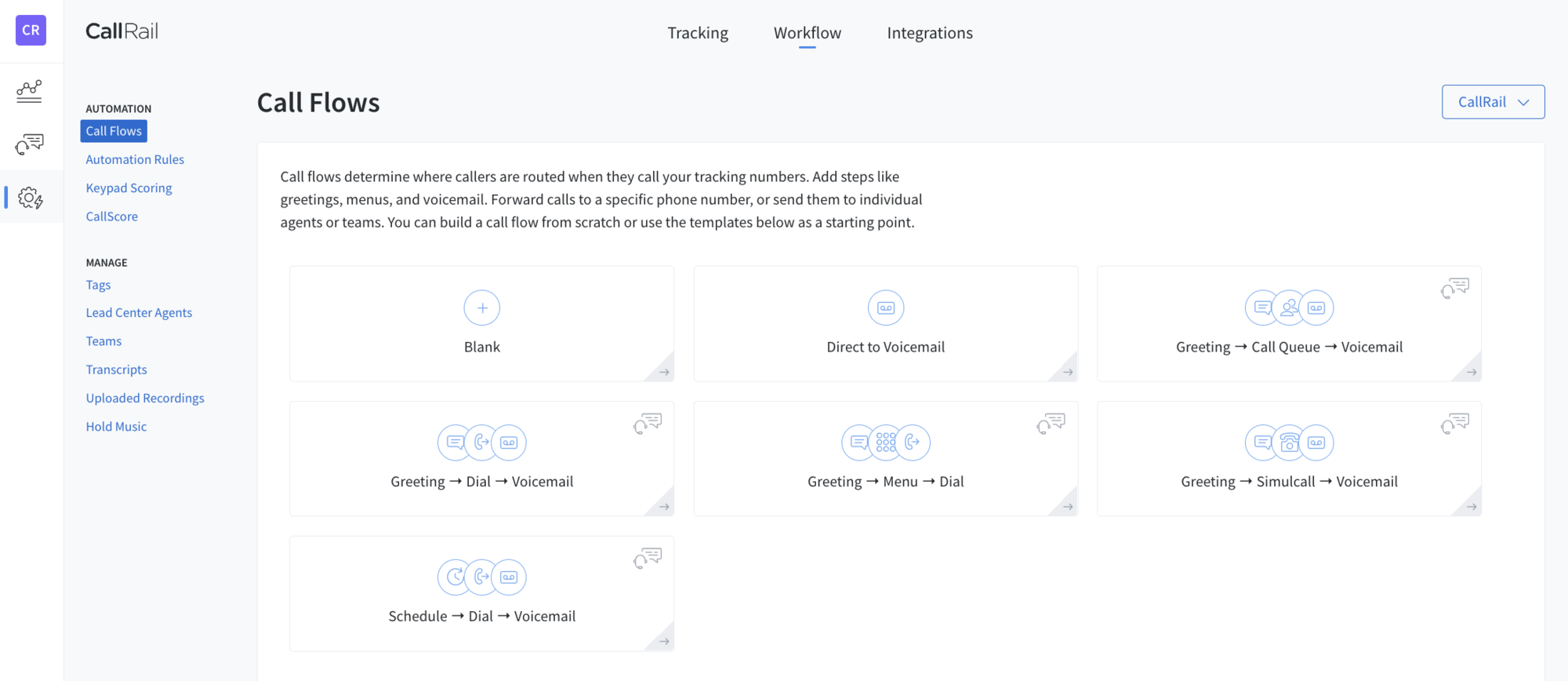Image resolution: width=1568 pixels, height=681 pixels.
Task: Switch to the Tracking tab
Action: (698, 33)
